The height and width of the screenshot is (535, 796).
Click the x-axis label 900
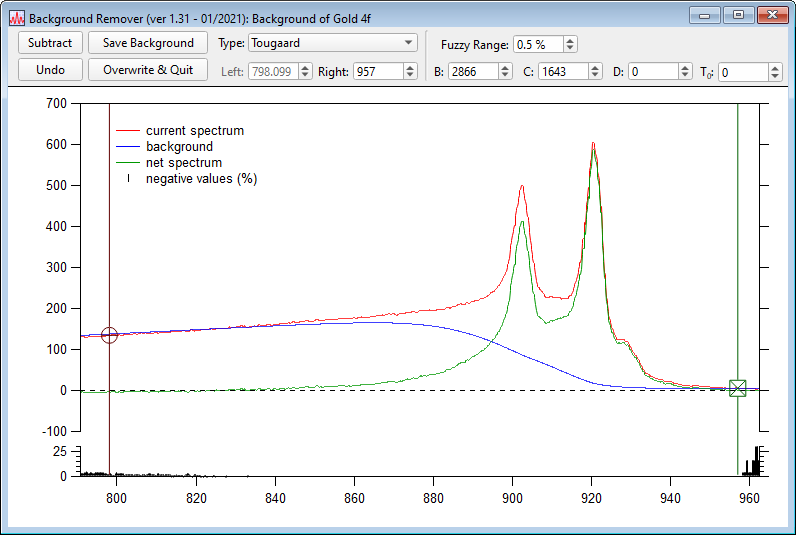pos(512,498)
